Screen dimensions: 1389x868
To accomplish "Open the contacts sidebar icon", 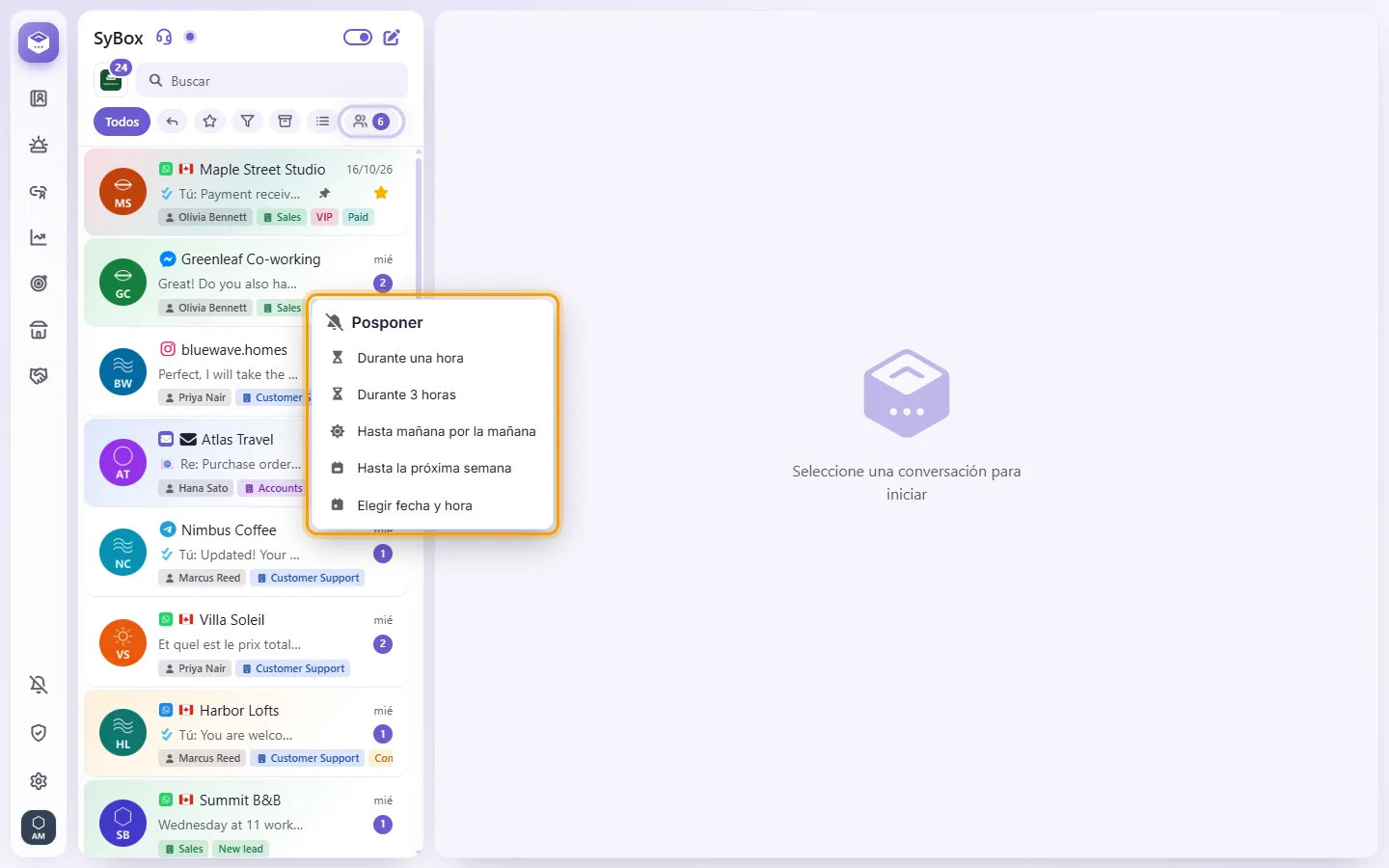I will [39, 98].
